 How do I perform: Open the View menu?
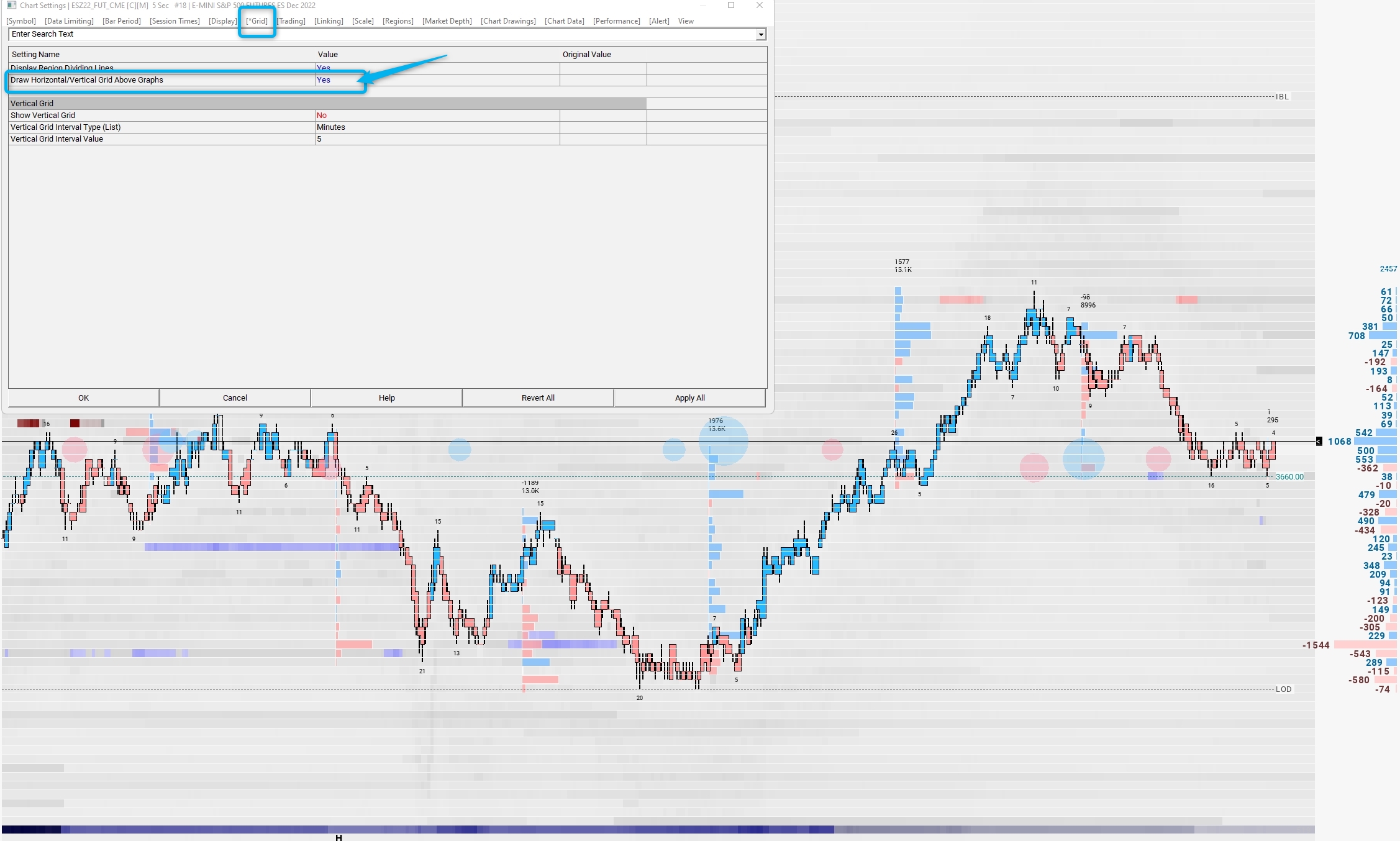pos(686,21)
